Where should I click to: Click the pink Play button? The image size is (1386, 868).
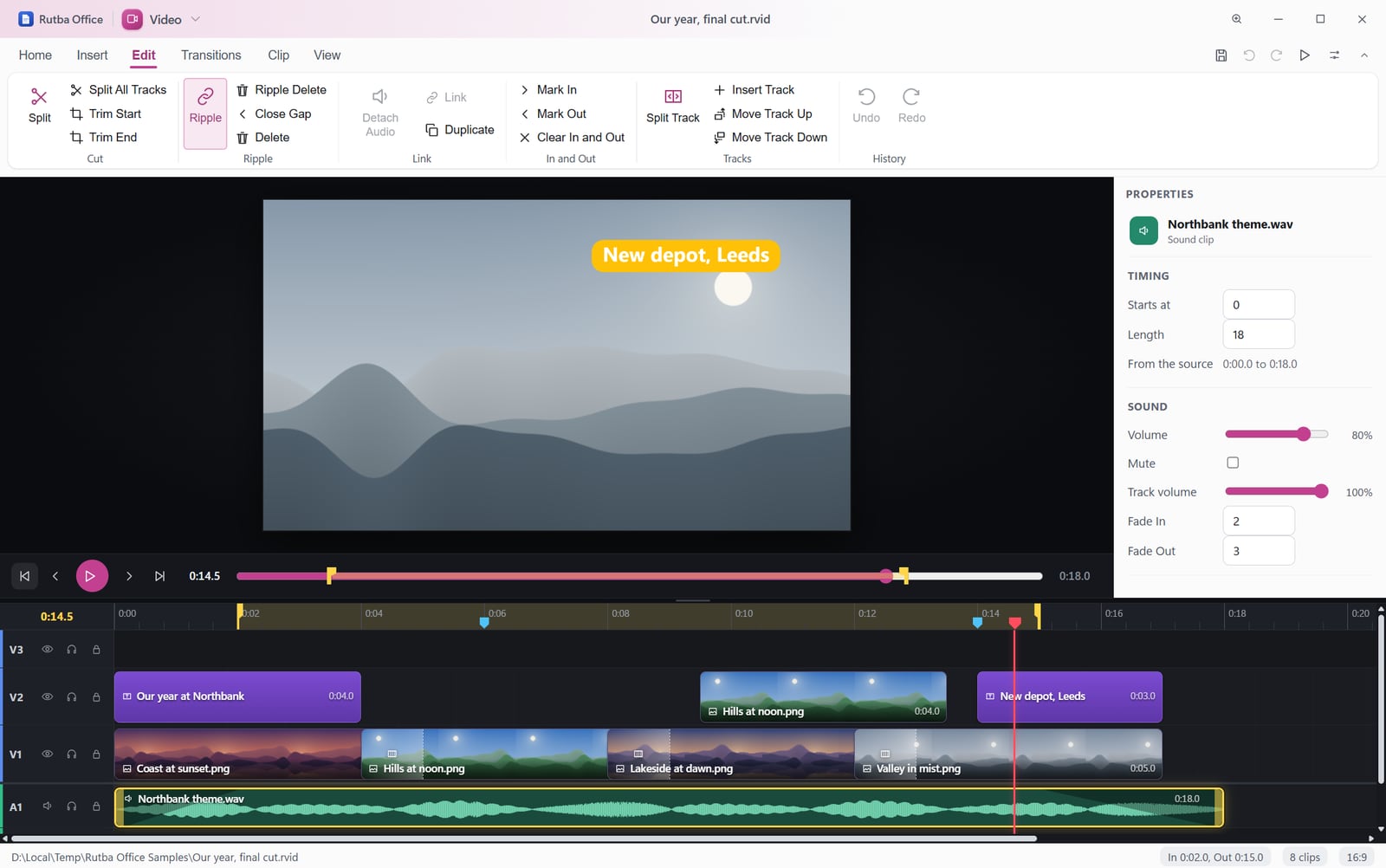[x=92, y=576]
